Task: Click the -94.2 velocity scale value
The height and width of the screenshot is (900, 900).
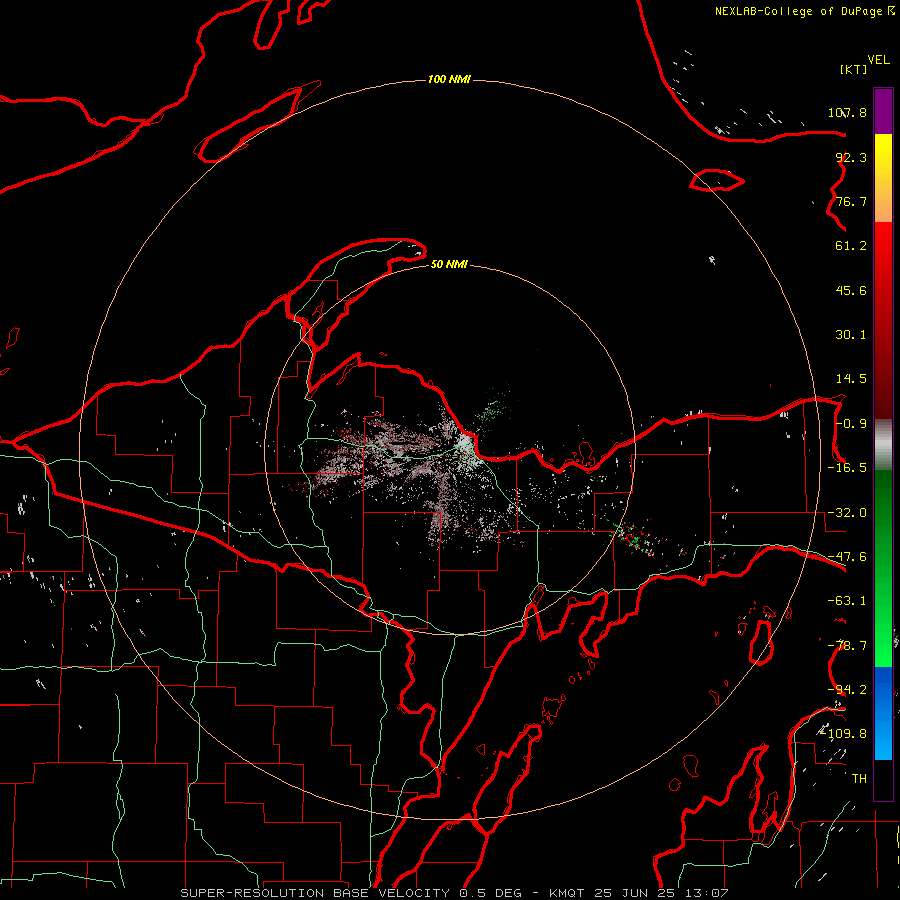Action: [847, 690]
